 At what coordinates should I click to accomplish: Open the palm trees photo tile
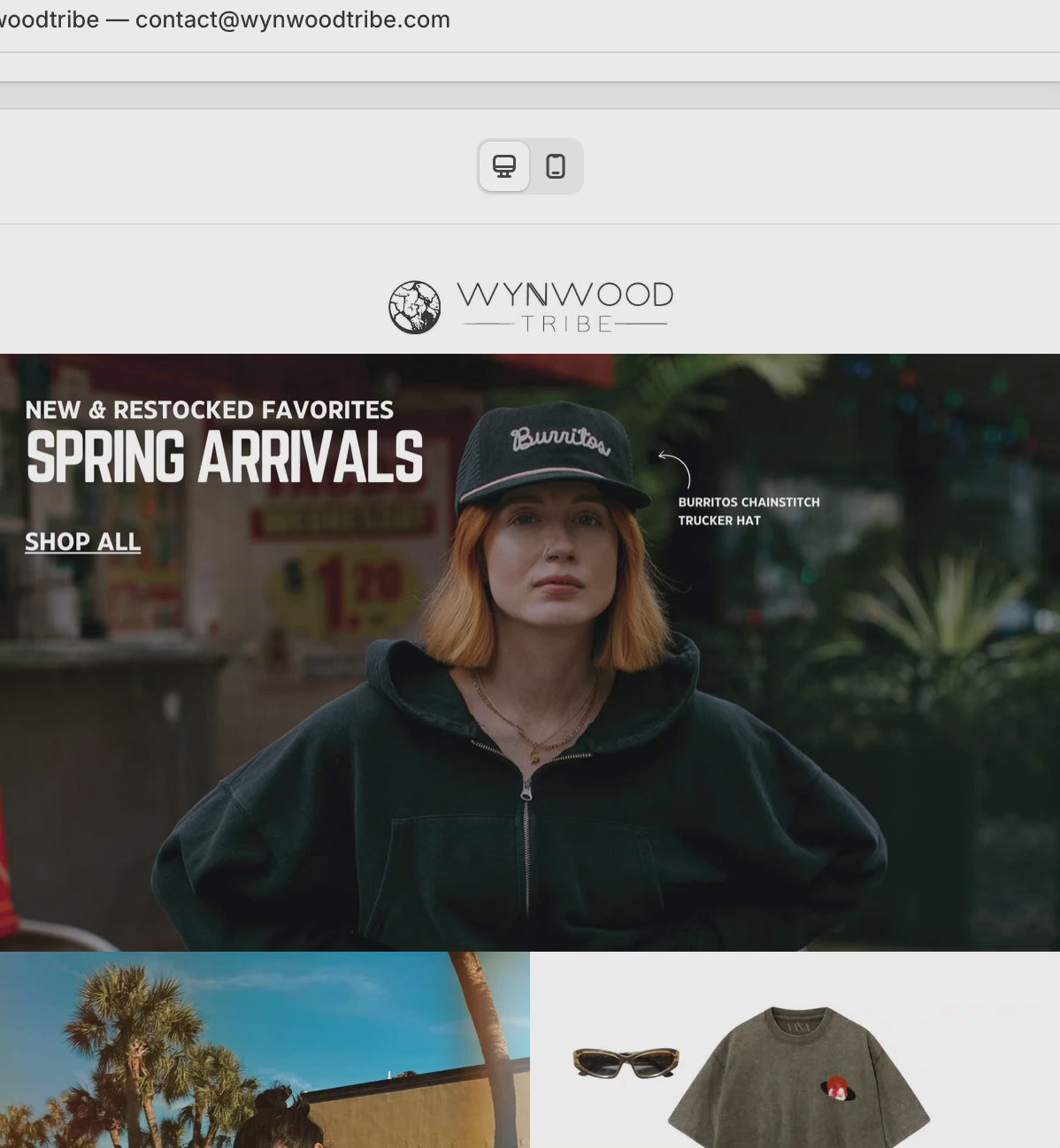265,1051
